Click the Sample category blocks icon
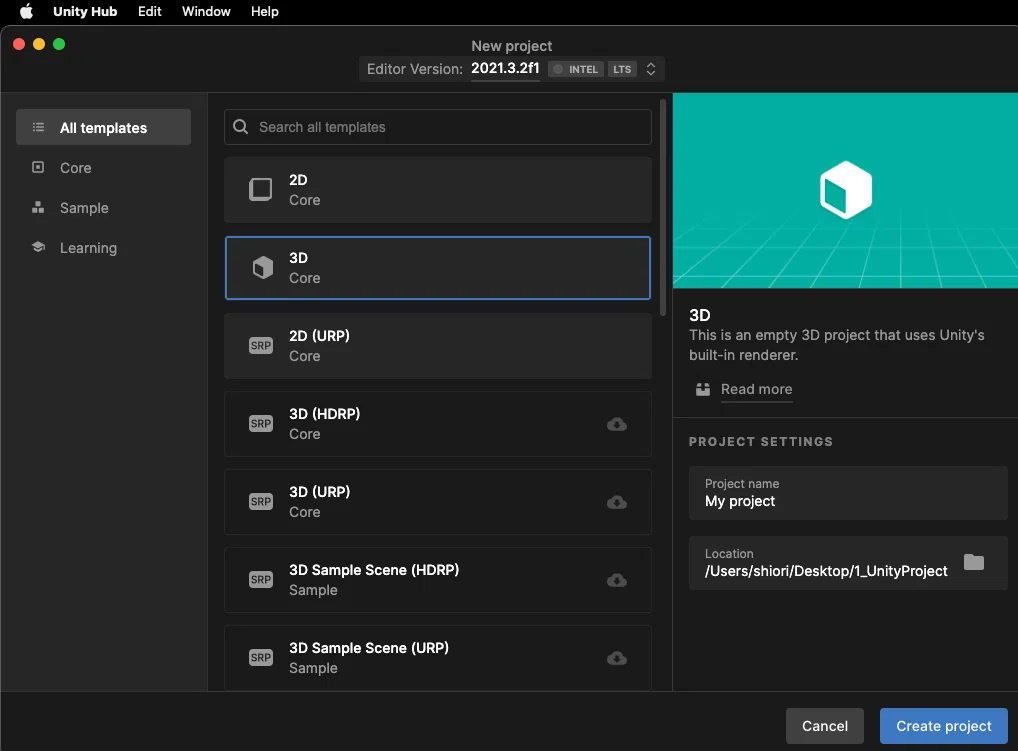1018x751 pixels. pyautogui.click(x=38, y=208)
